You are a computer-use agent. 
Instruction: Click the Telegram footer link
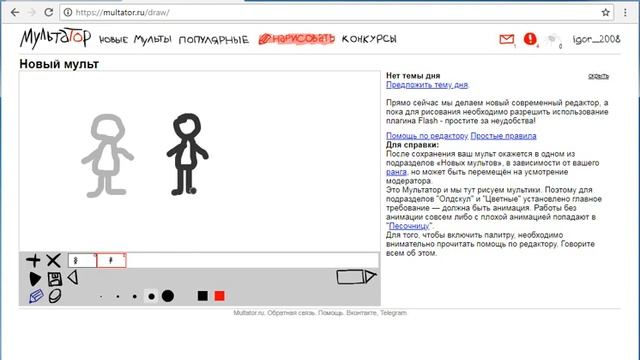point(393,313)
